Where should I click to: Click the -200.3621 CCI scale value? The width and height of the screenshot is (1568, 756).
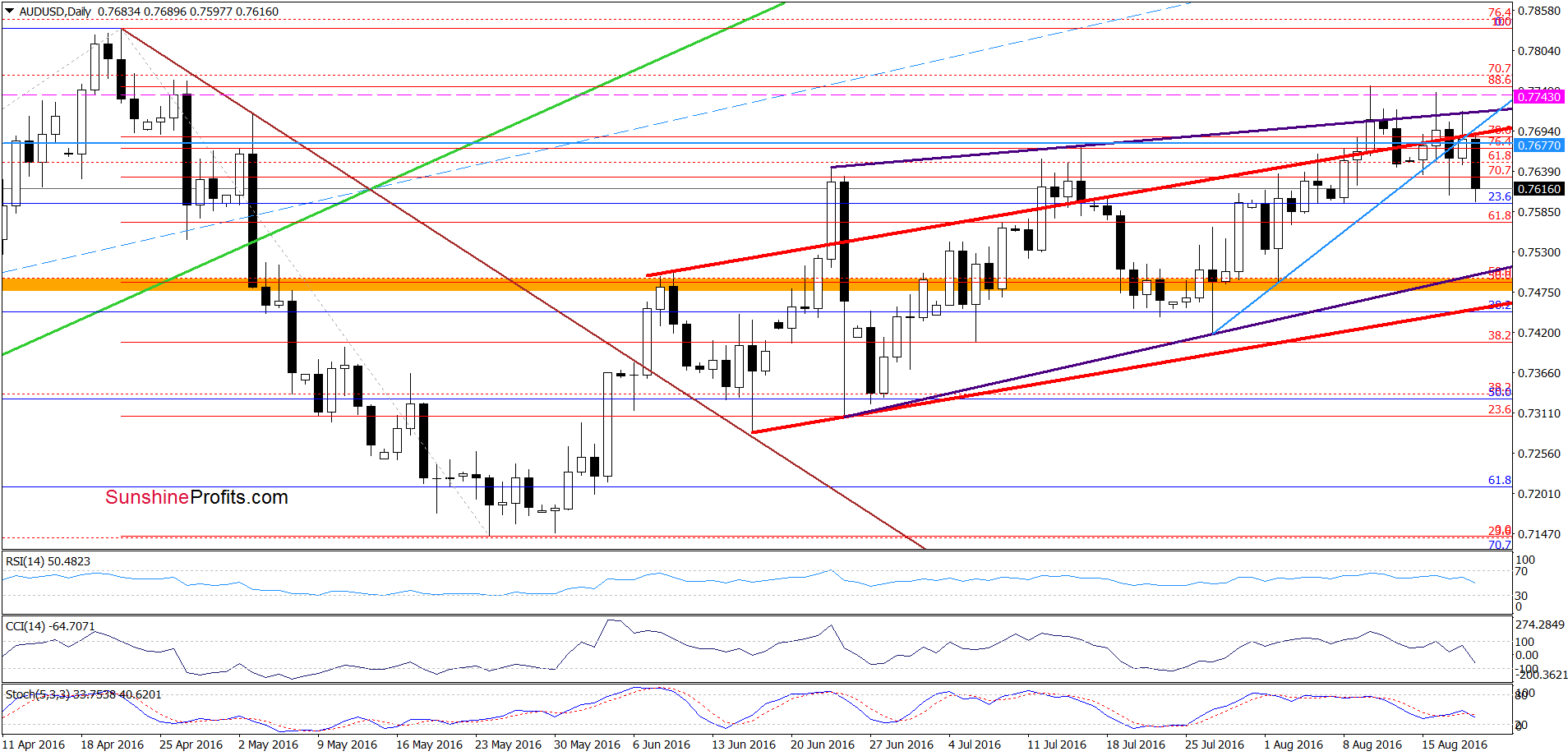(x=1542, y=675)
